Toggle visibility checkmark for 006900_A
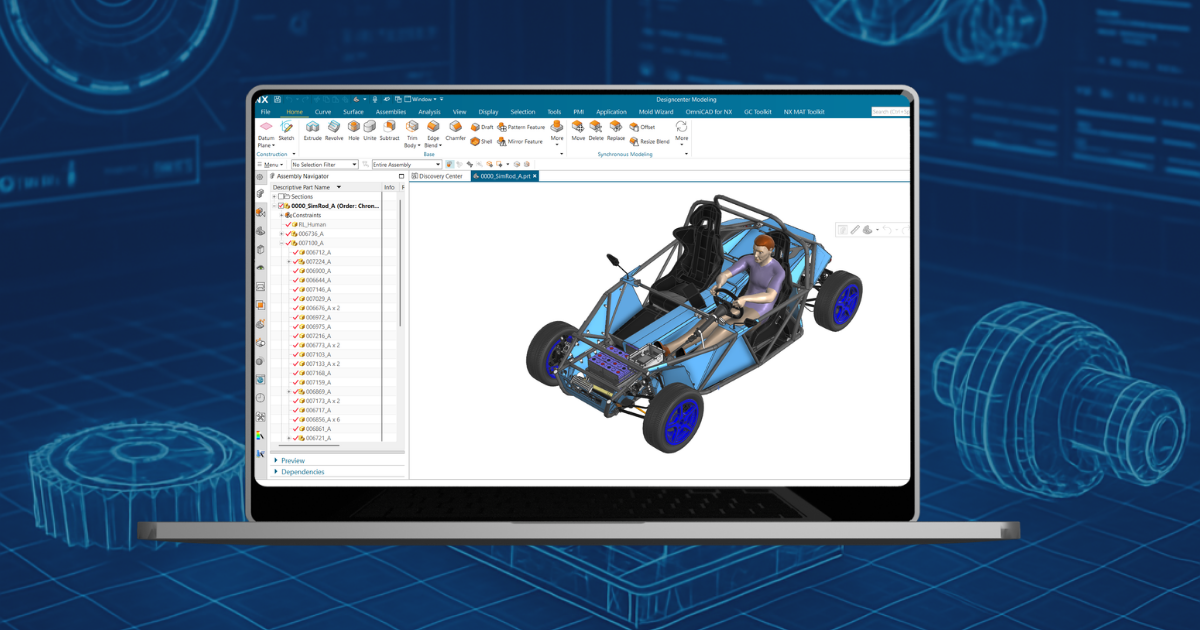 (296, 271)
